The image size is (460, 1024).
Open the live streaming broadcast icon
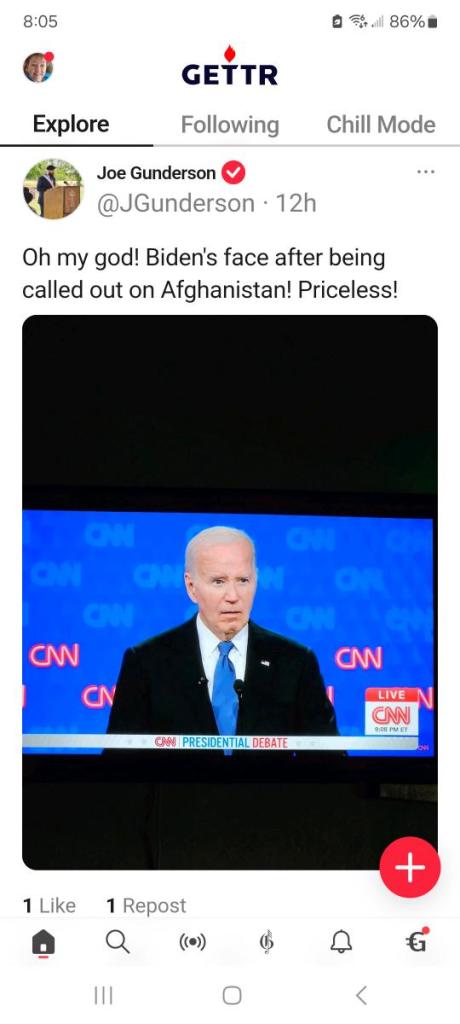tap(192, 942)
